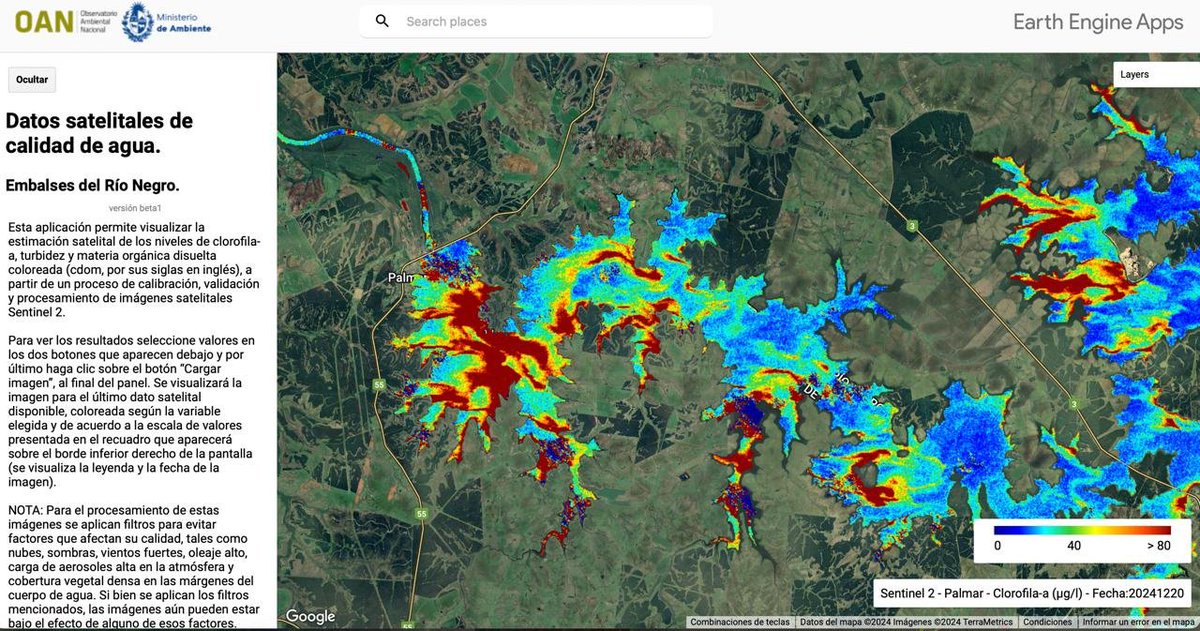Click the search magnifier icon
Image resolution: width=1200 pixels, height=631 pixels.
click(x=382, y=21)
